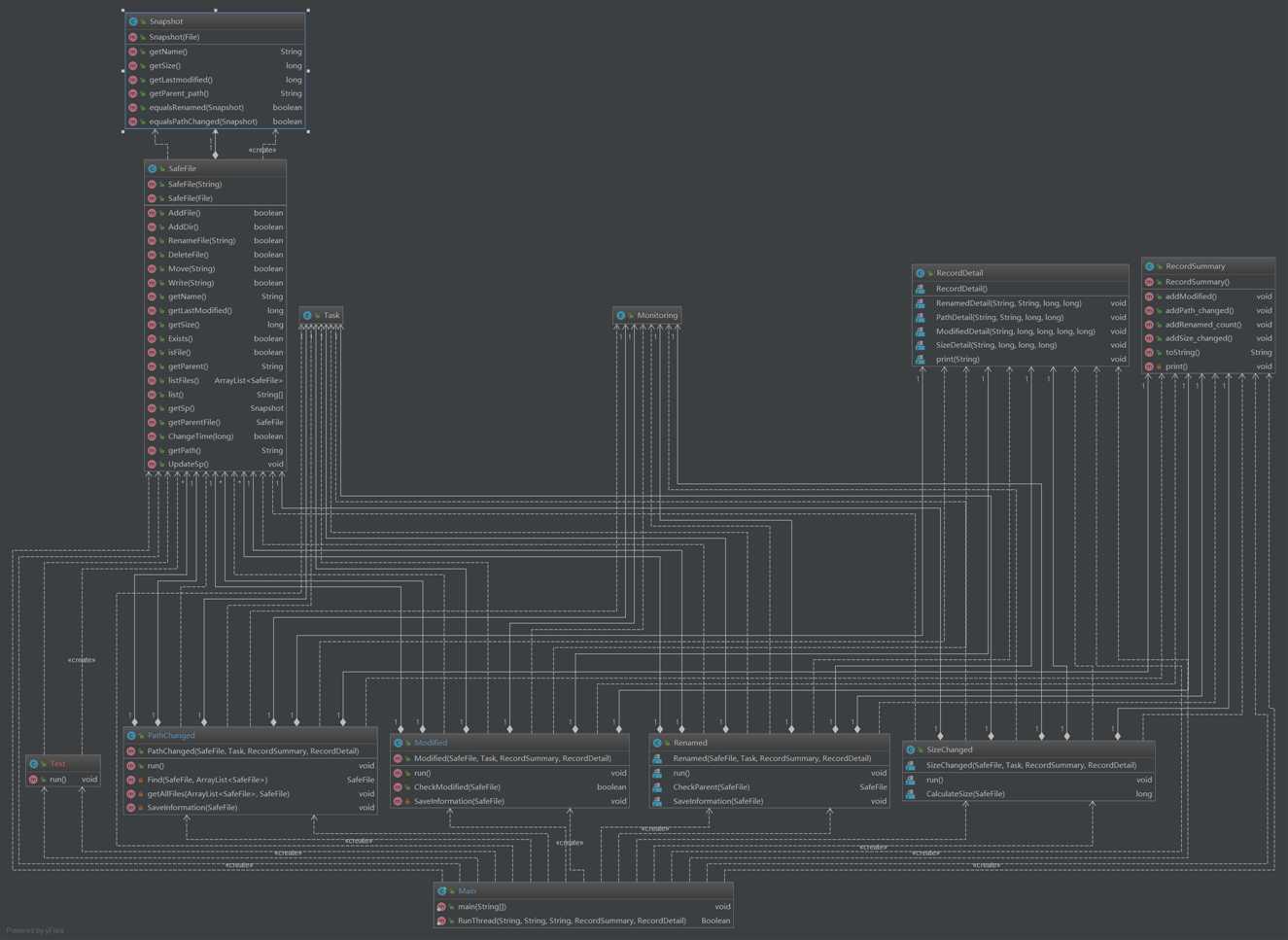Viewport: 1288px width, 940px height.
Task: Click the class icon of RecordDetail node
Action: coord(920,273)
